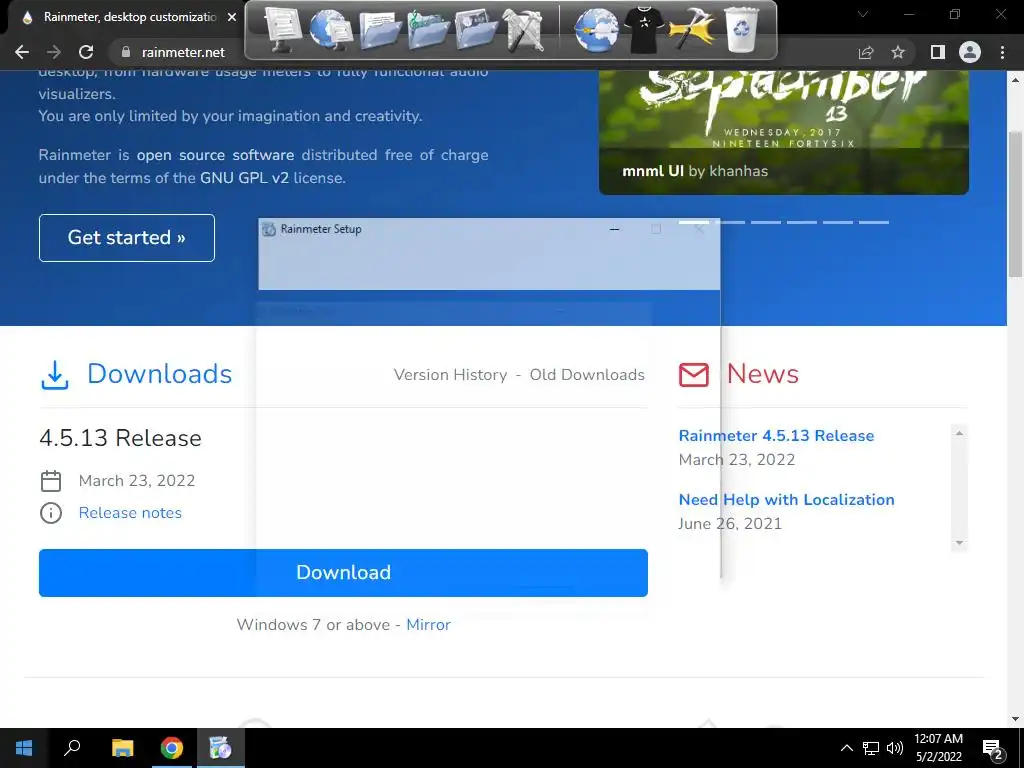Reload the rainmeter.net page
Viewport: 1024px width, 768px height.
86,52
